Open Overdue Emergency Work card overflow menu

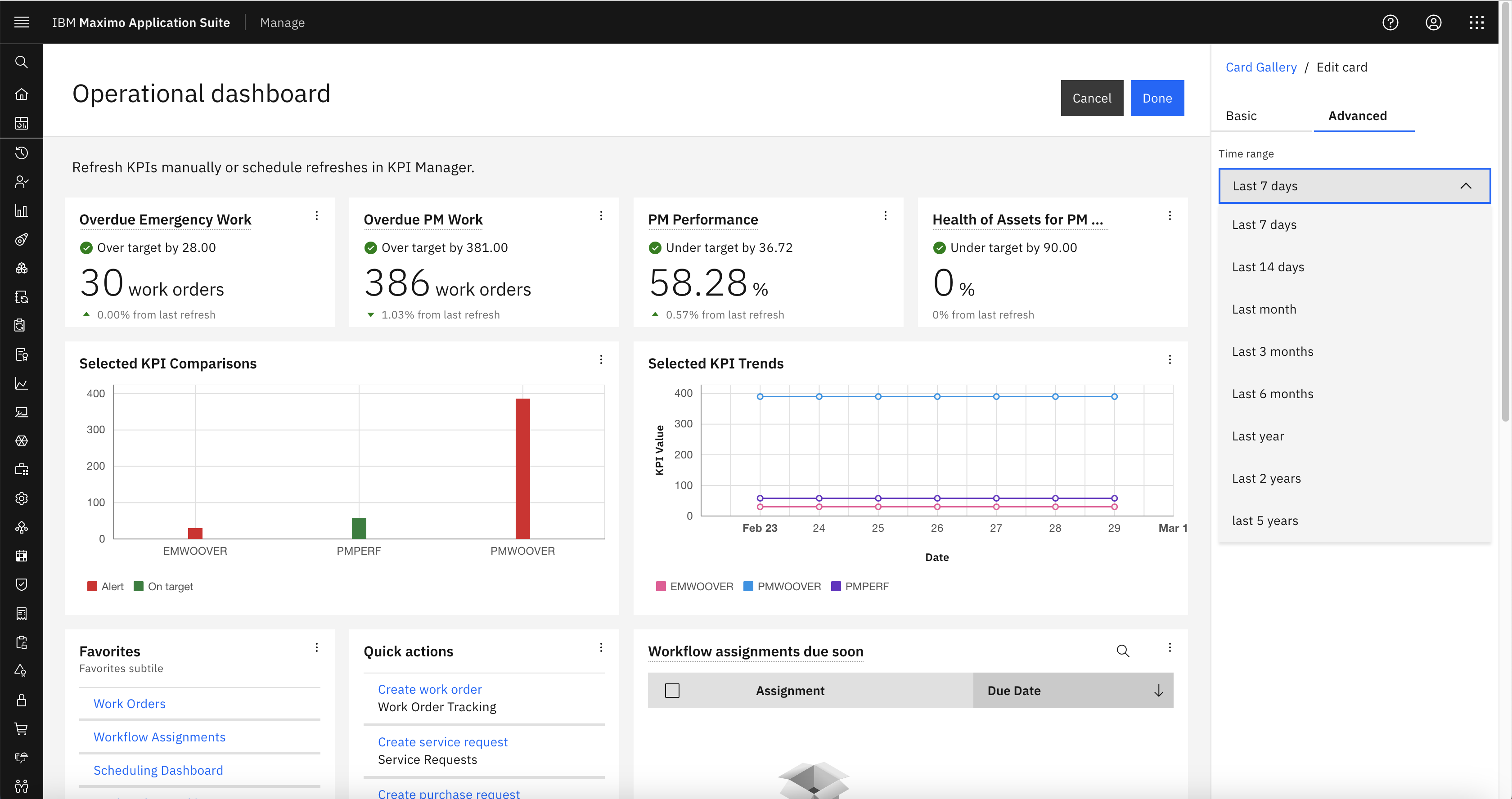[316, 215]
